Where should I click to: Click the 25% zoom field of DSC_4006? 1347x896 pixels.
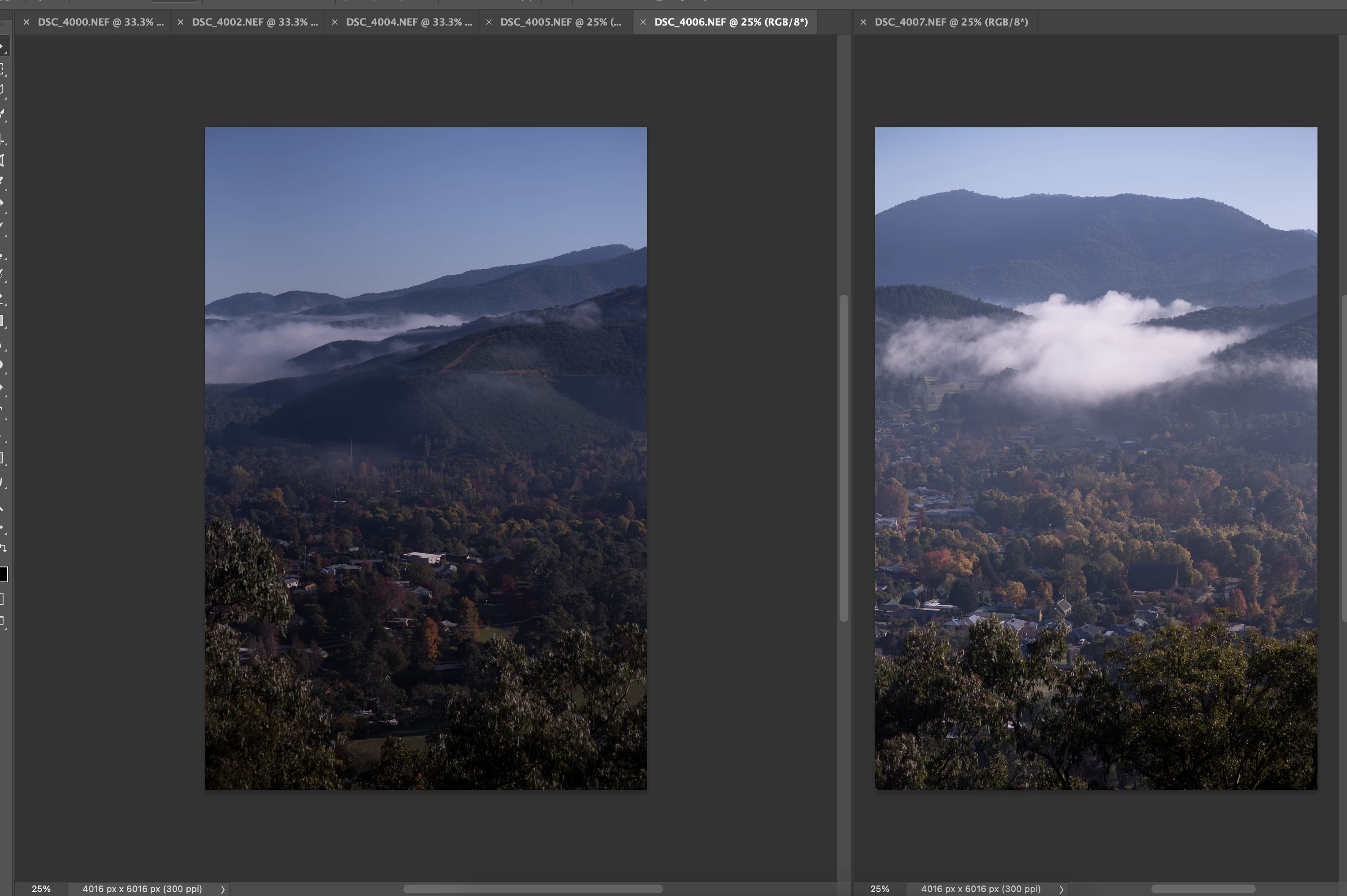41,889
